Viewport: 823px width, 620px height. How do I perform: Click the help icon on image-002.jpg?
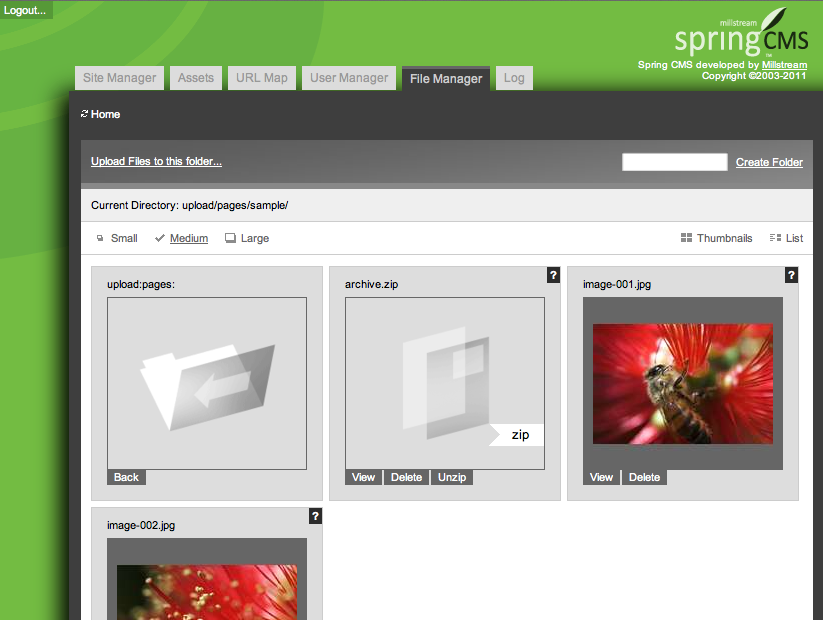[315, 516]
